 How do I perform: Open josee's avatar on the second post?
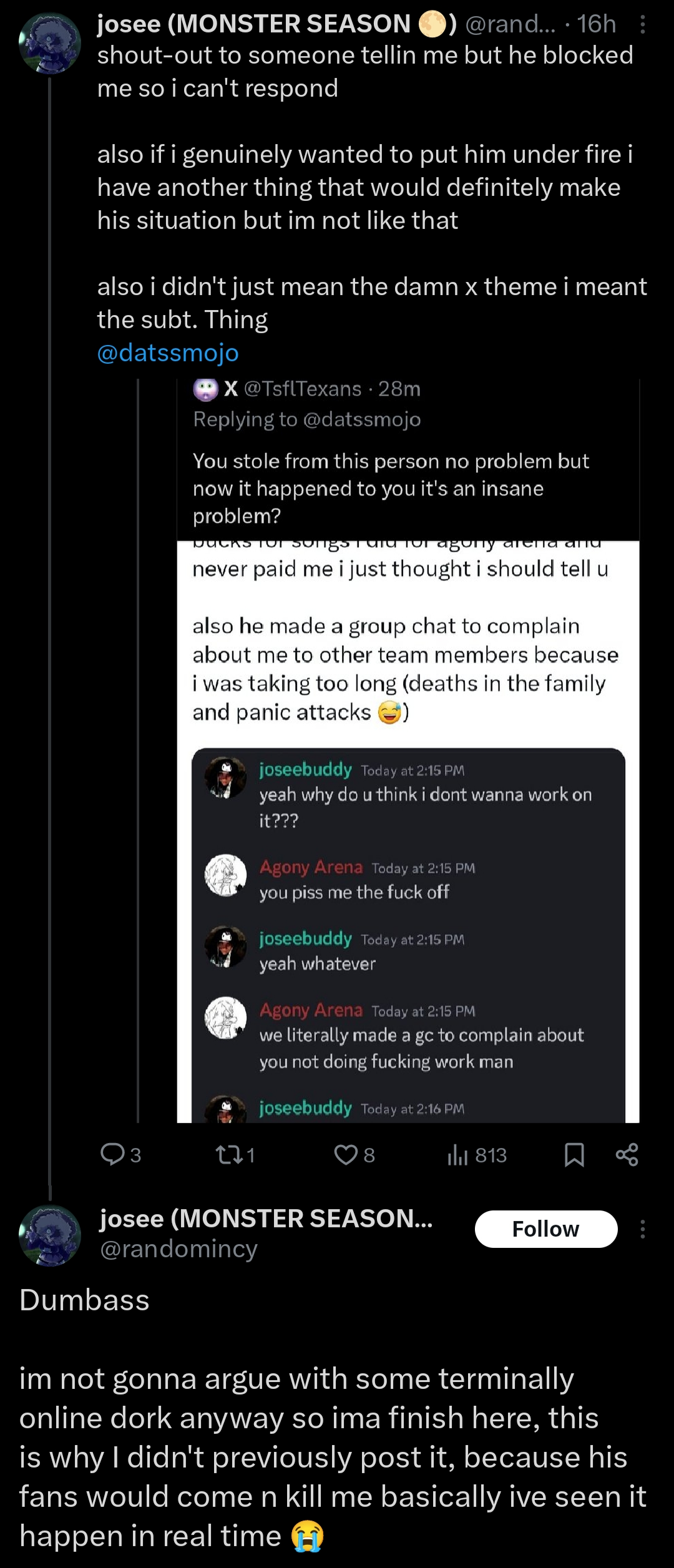point(50,1235)
